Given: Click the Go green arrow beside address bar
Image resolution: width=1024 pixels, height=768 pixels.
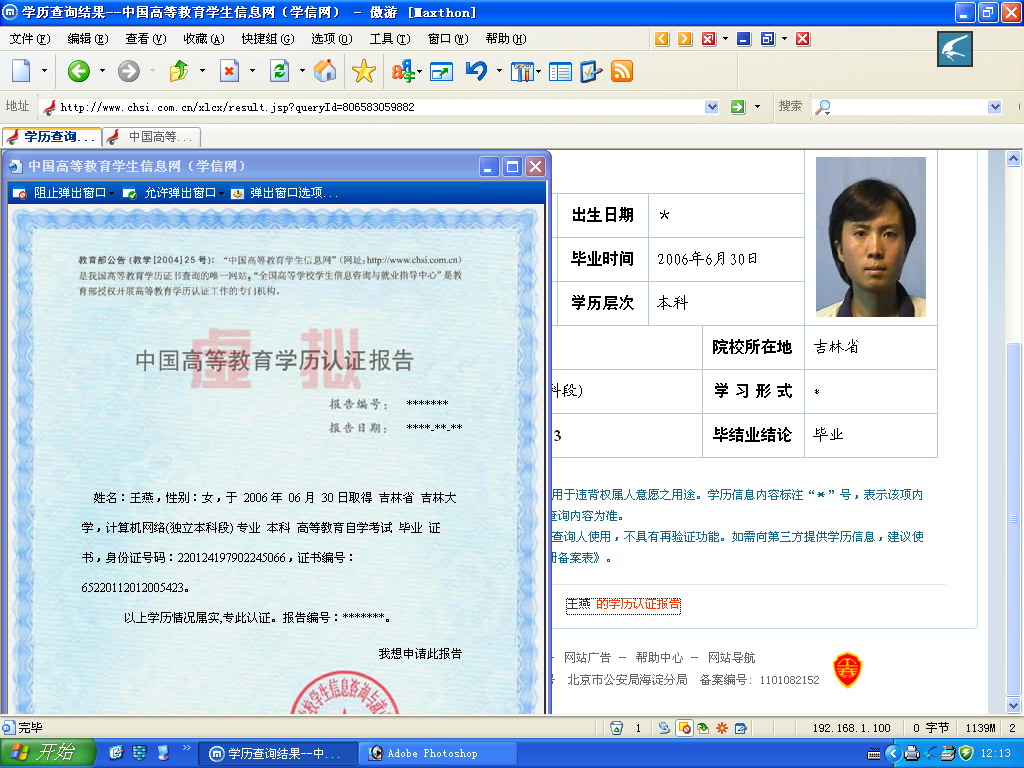Looking at the screenshot, I should (x=738, y=106).
